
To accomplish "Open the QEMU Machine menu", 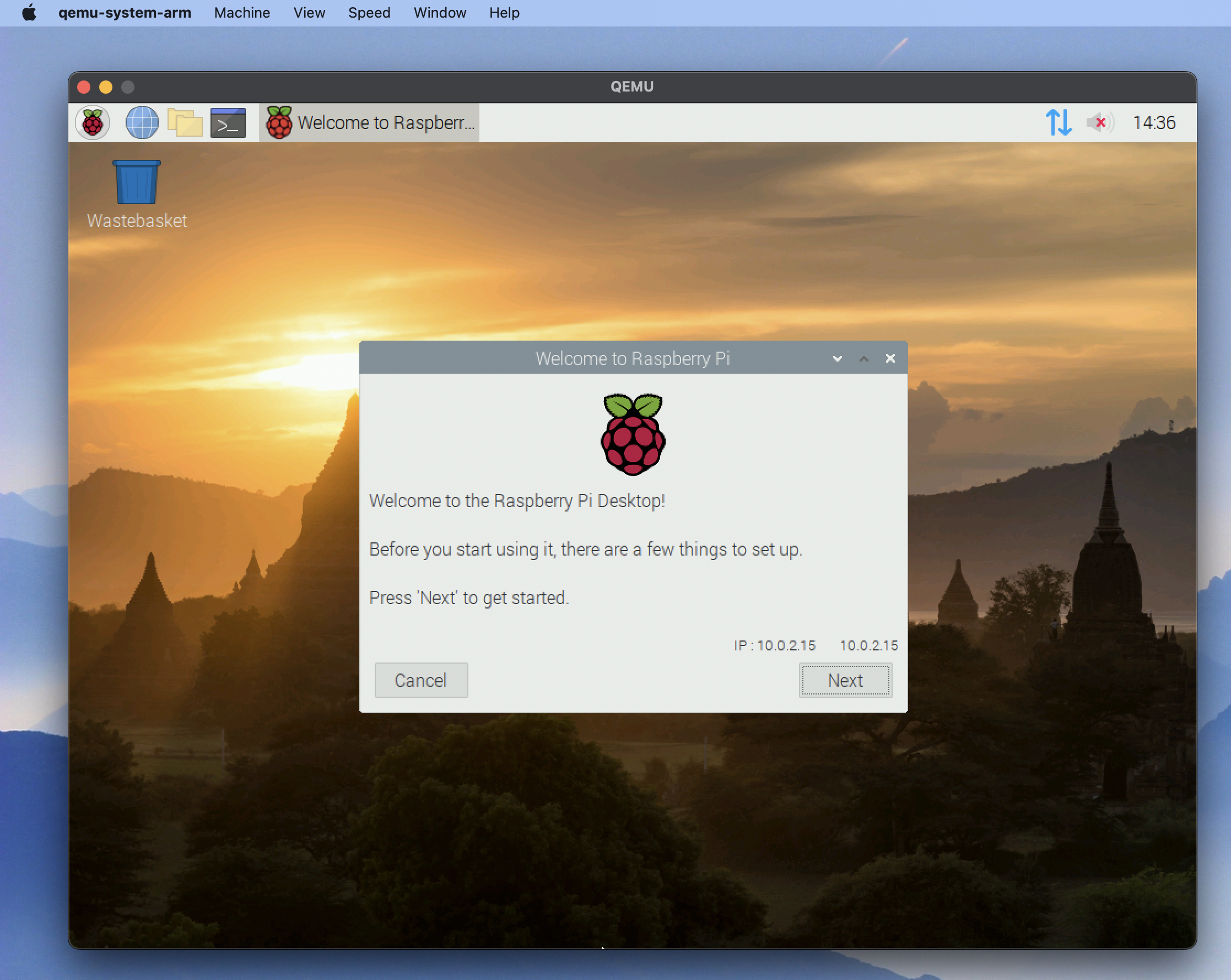I will point(243,12).
